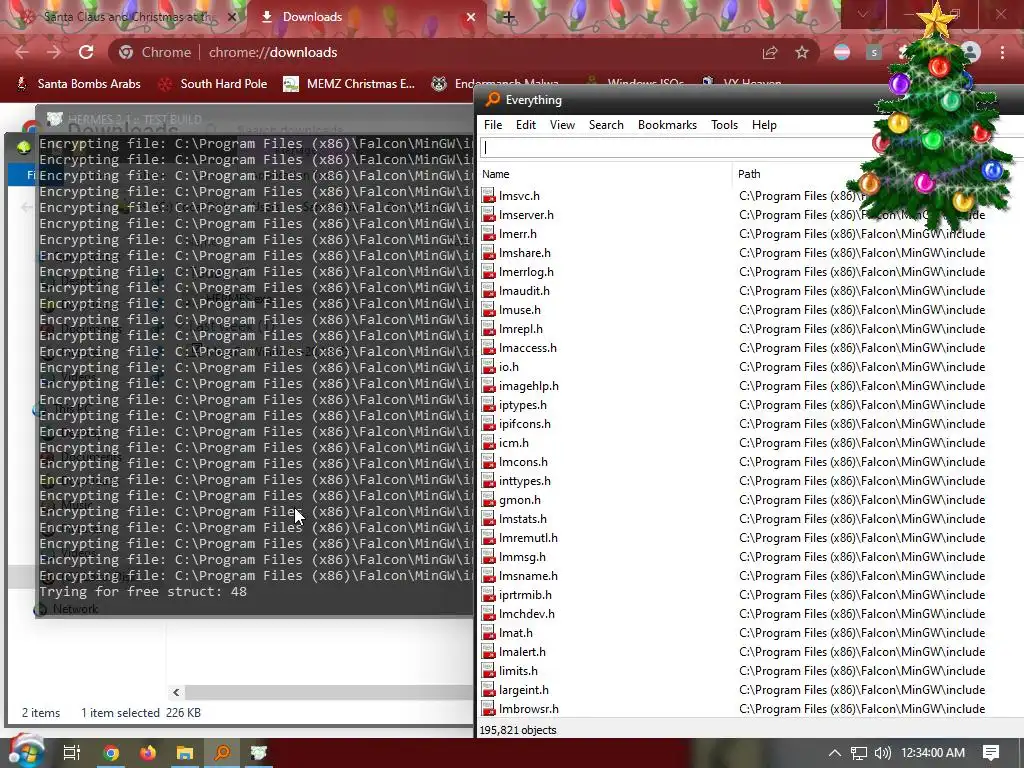
Task: Open MEMZ Christmas E... bookmark
Action: [349, 84]
